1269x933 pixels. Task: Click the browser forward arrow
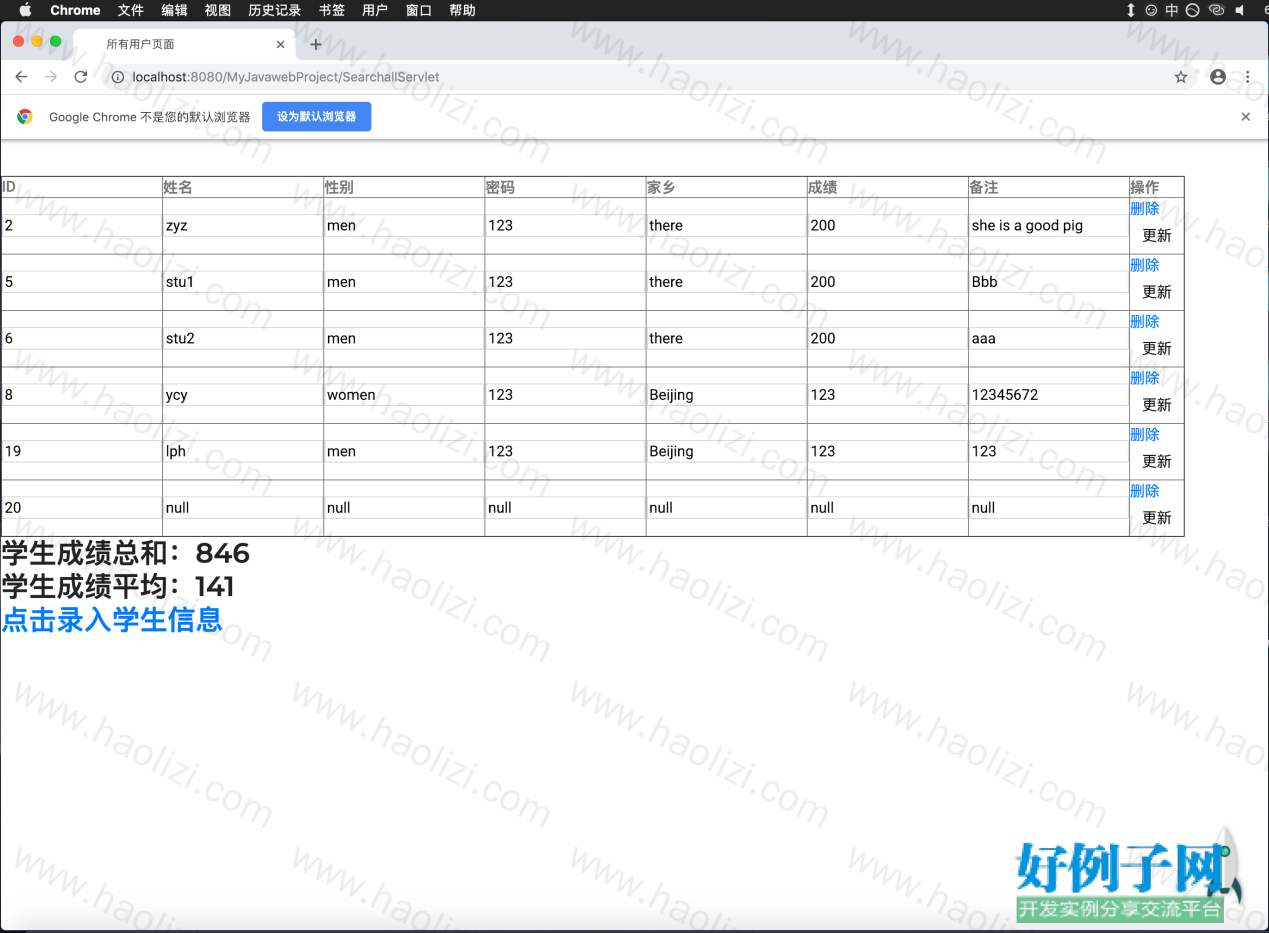(51, 77)
